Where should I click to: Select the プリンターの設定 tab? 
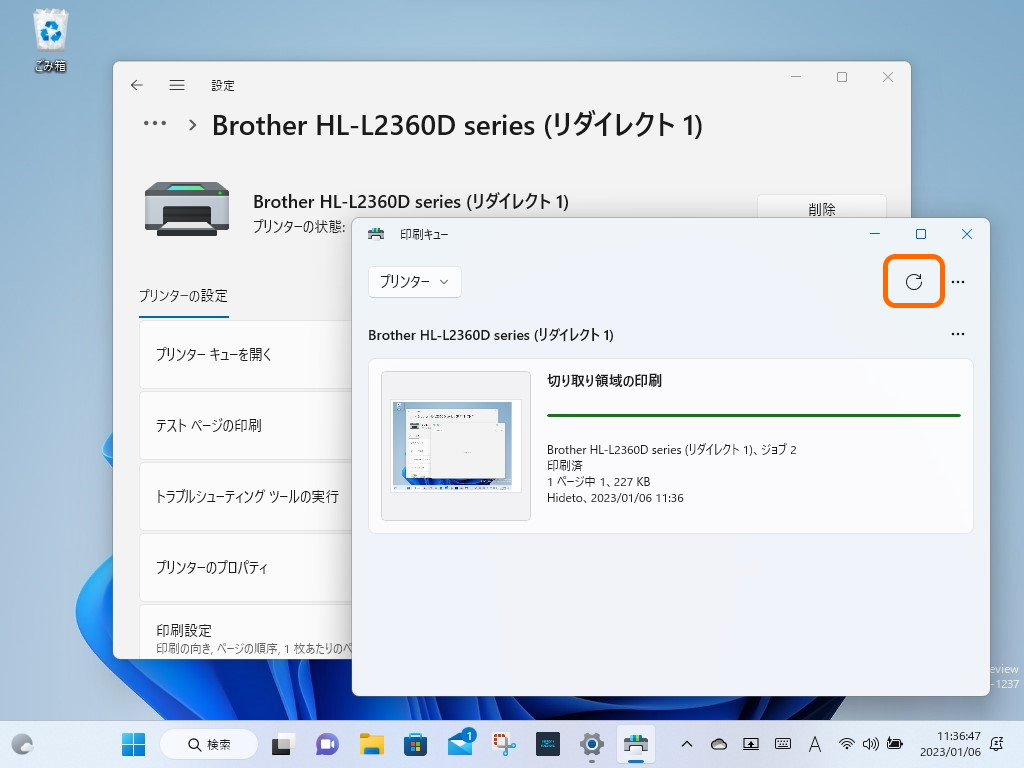click(184, 296)
